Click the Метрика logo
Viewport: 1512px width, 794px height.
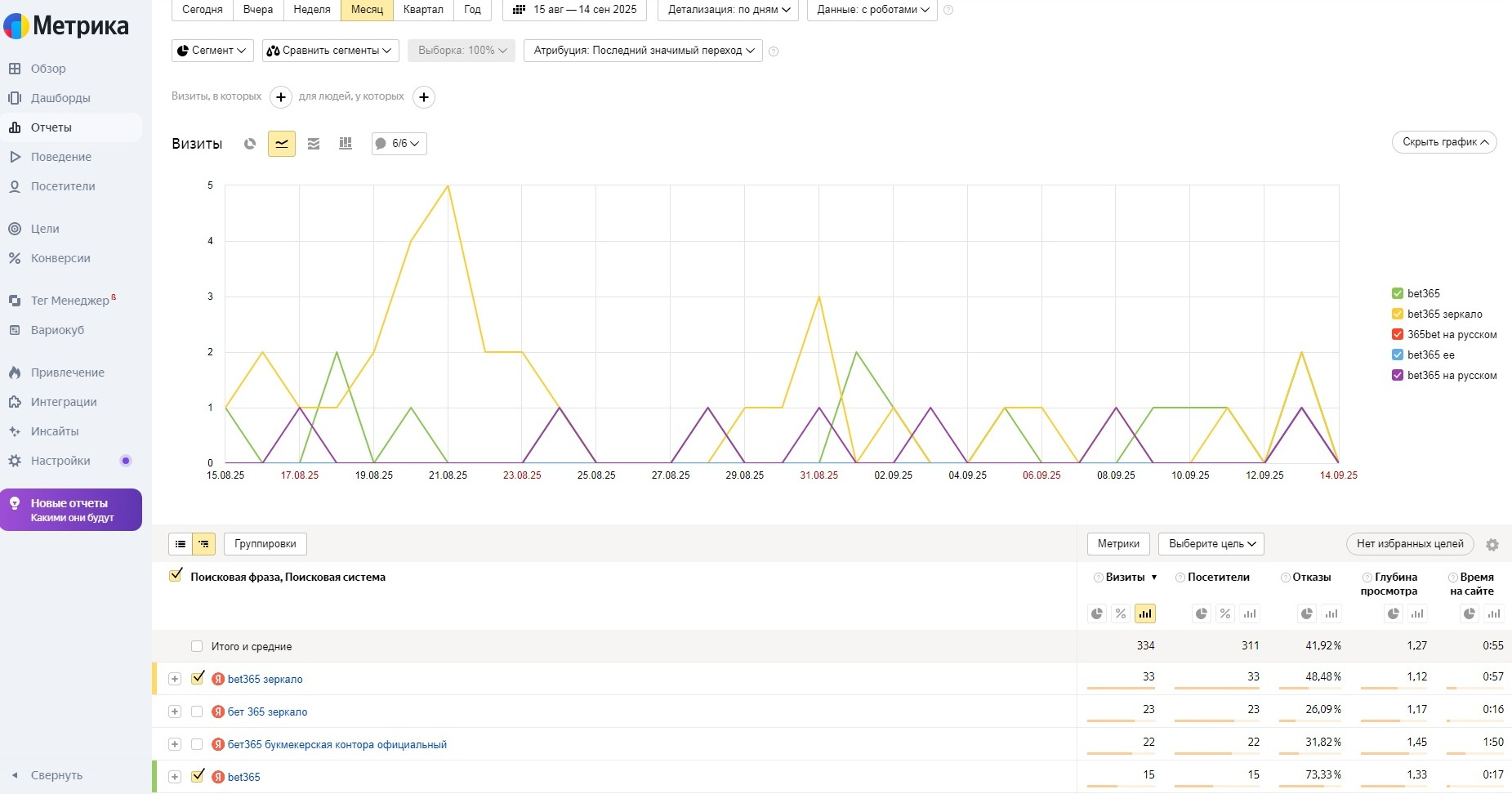(66, 26)
